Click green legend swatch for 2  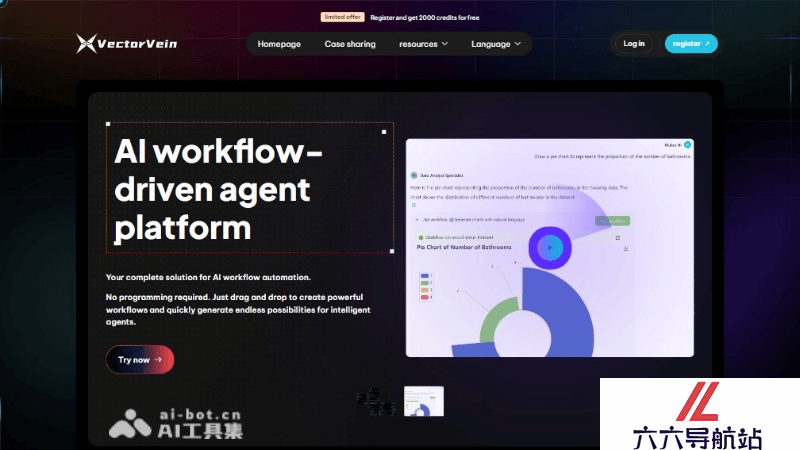click(x=424, y=283)
